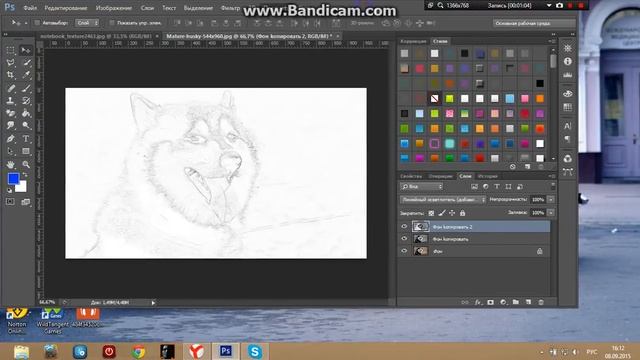Open status bar info arrow
Viewport: 640px width, 360px height.
pyautogui.click(x=153, y=302)
